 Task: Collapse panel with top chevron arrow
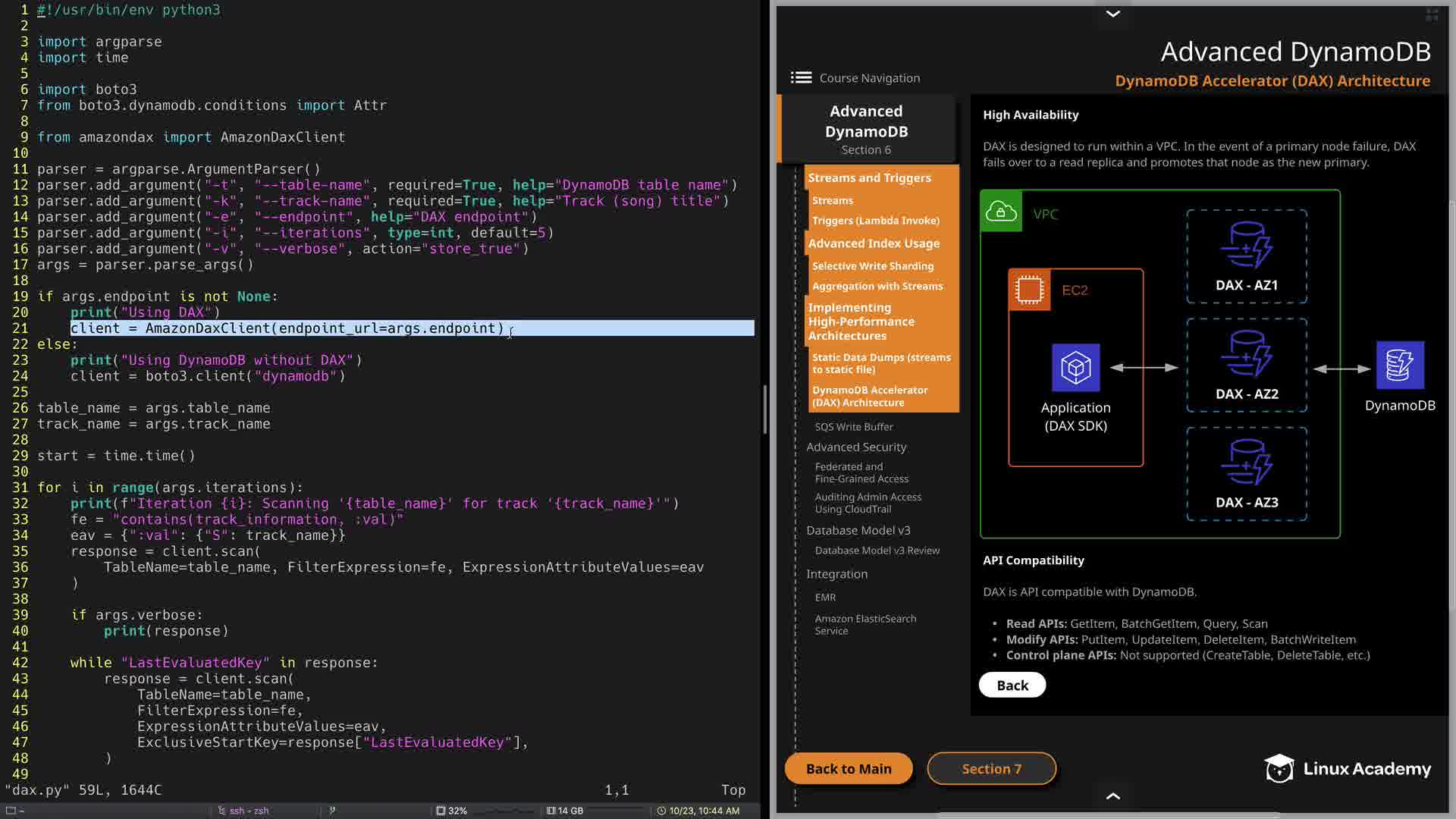tap(1112, 14)
